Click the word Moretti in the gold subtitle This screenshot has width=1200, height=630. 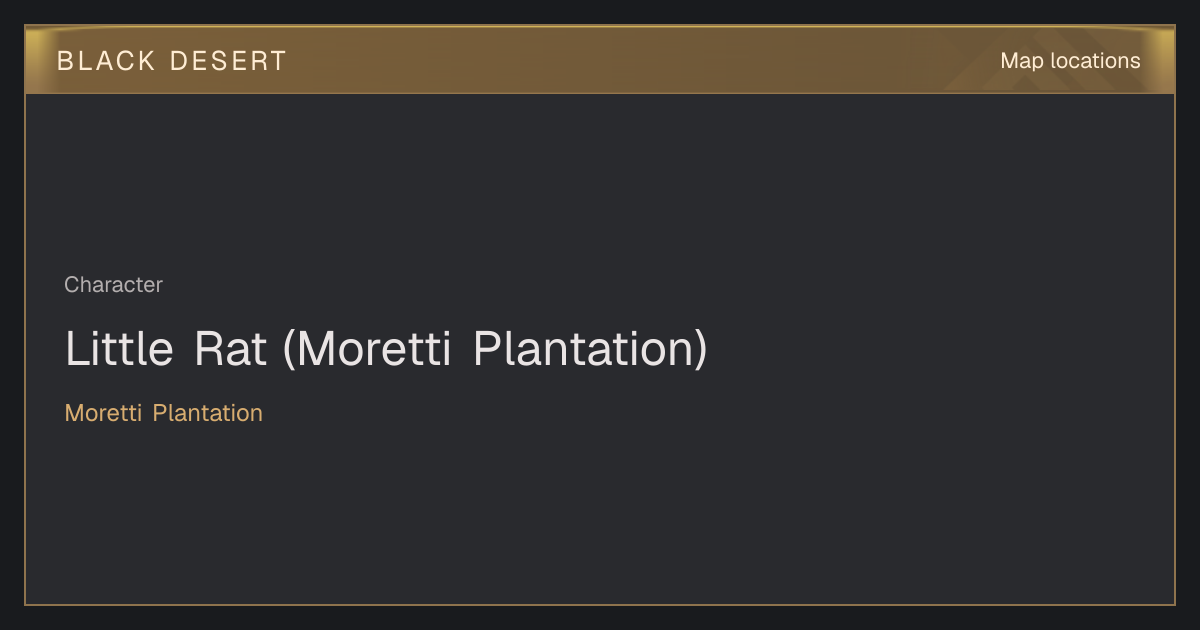(x=103, y=413)
